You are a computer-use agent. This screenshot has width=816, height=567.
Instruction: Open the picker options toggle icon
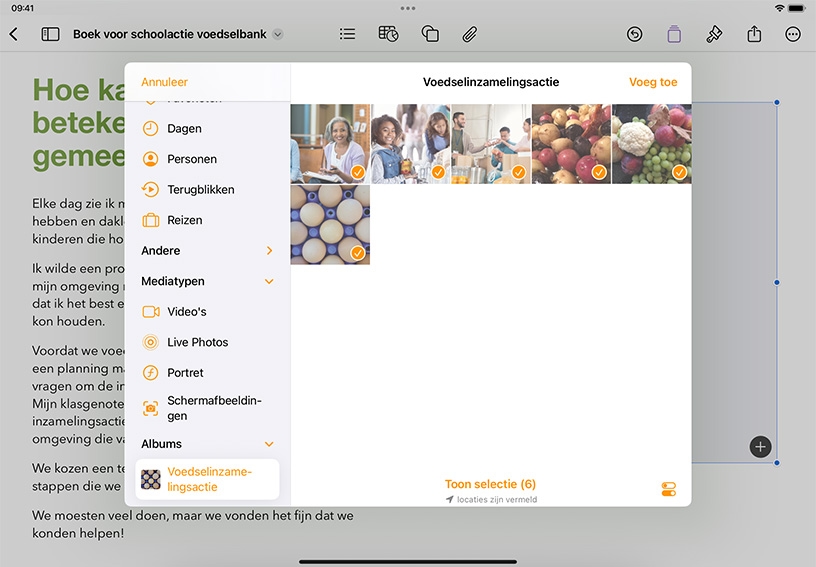coord(669,489)
